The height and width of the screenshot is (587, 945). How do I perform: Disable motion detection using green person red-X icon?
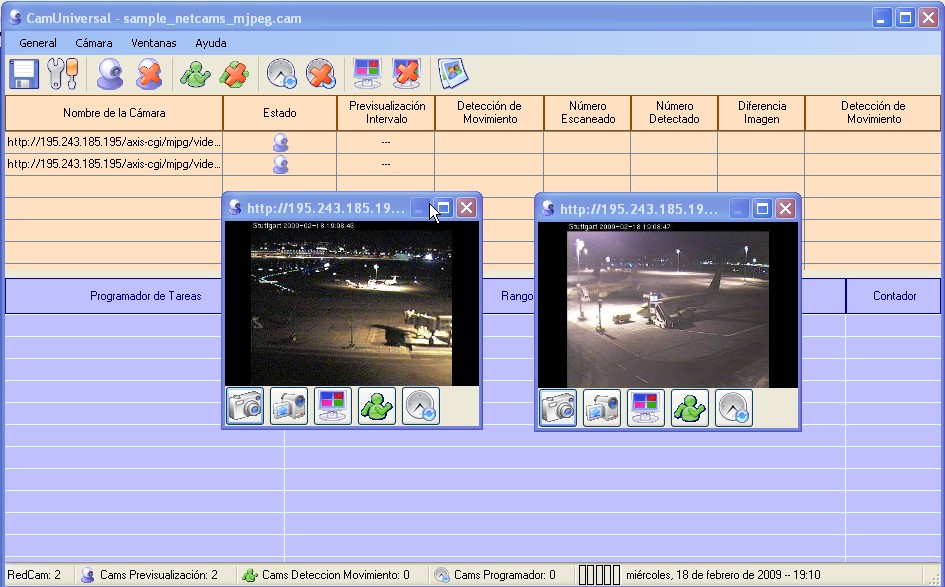(234, 74)
